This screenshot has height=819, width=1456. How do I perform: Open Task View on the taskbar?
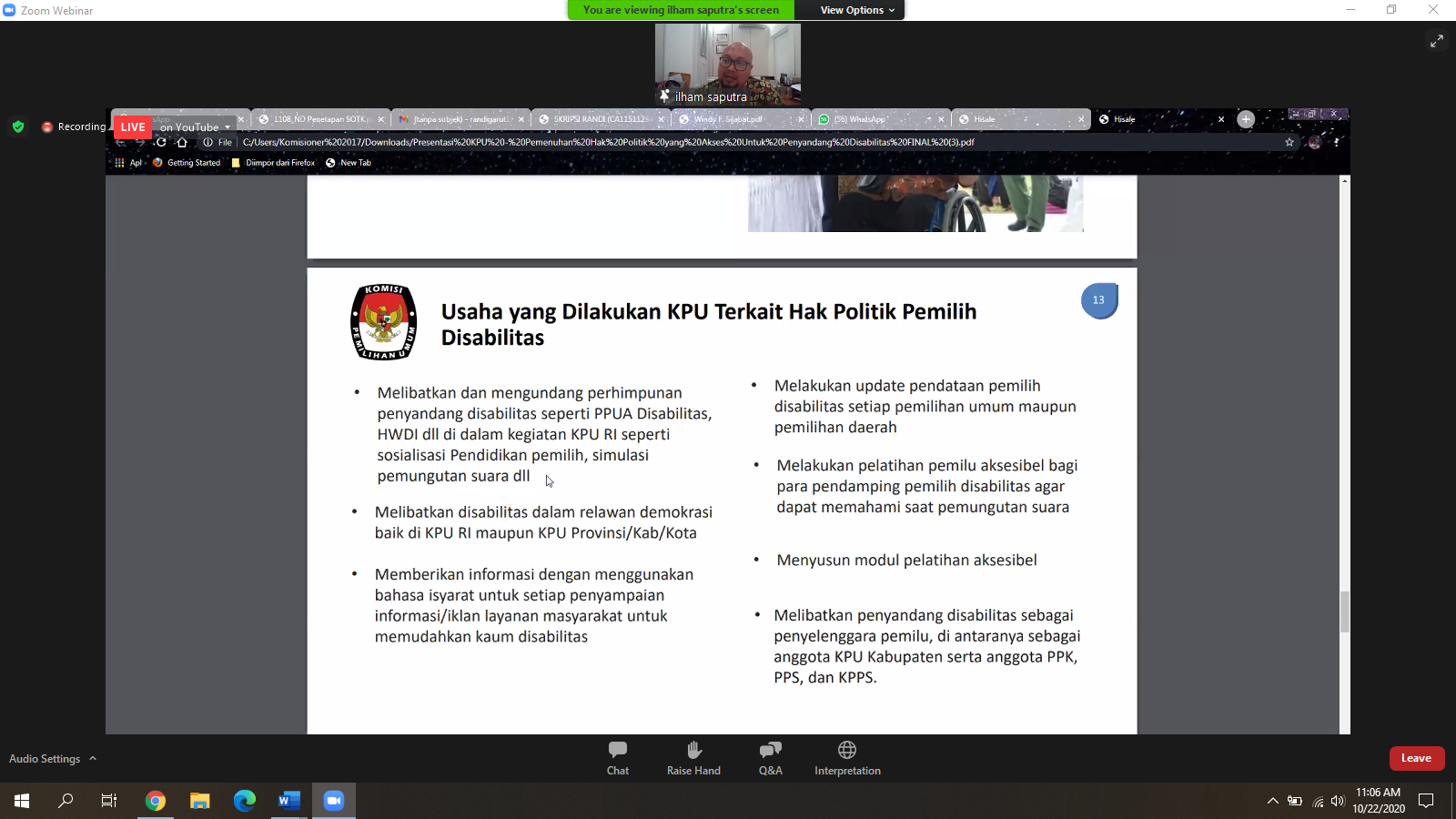[x=109, y=801]
